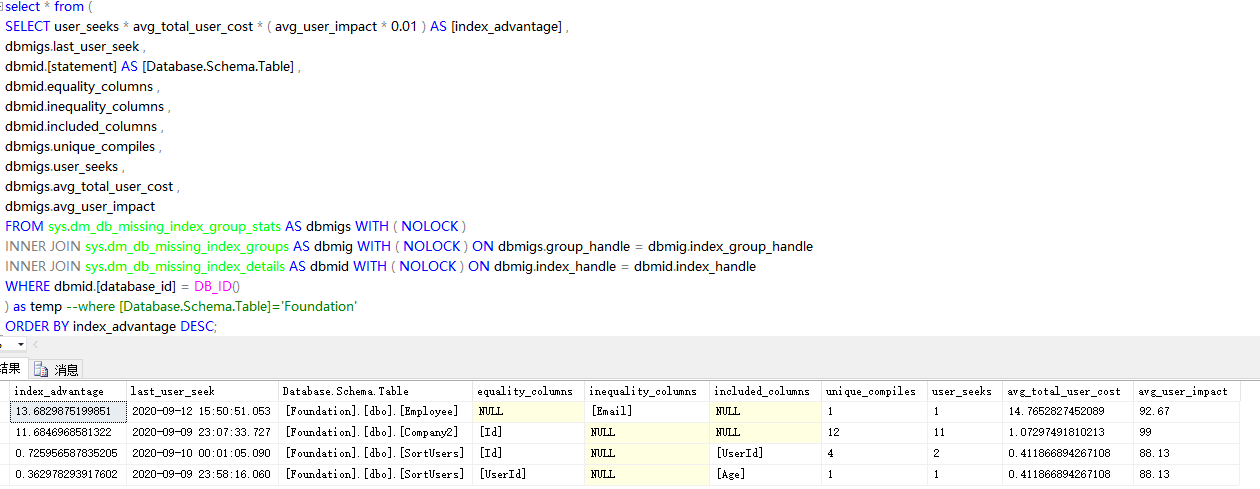This screenshot has height=489, width=1260.
Task: Select the user_seeks value 11
Action: (964, 432)
